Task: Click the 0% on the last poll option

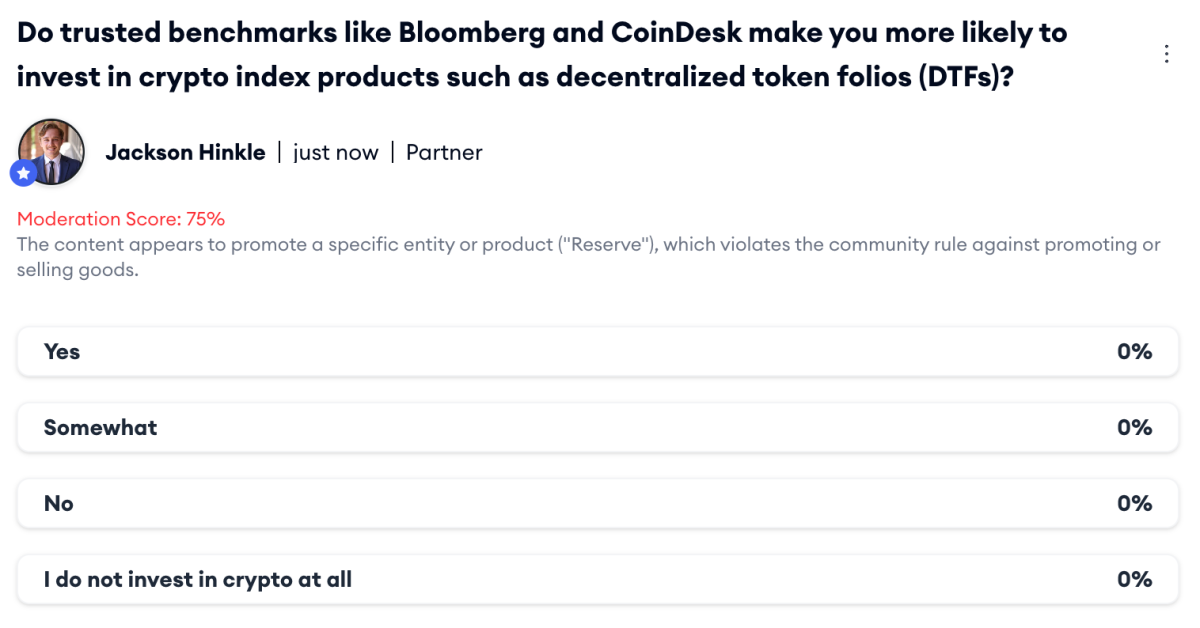Action: tap(1134, 579)
